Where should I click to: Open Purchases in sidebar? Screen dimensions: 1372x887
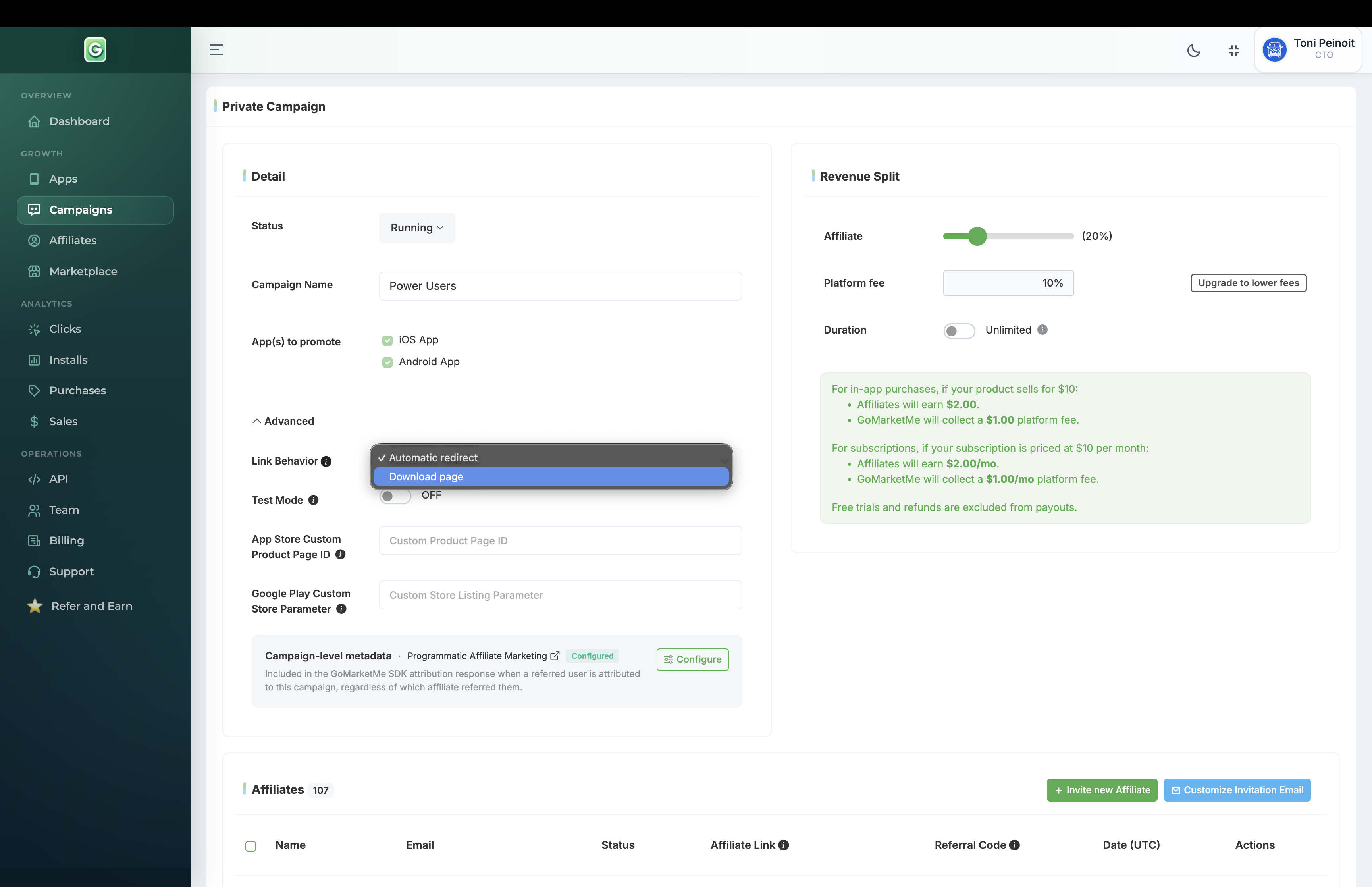tap(95, 391)
